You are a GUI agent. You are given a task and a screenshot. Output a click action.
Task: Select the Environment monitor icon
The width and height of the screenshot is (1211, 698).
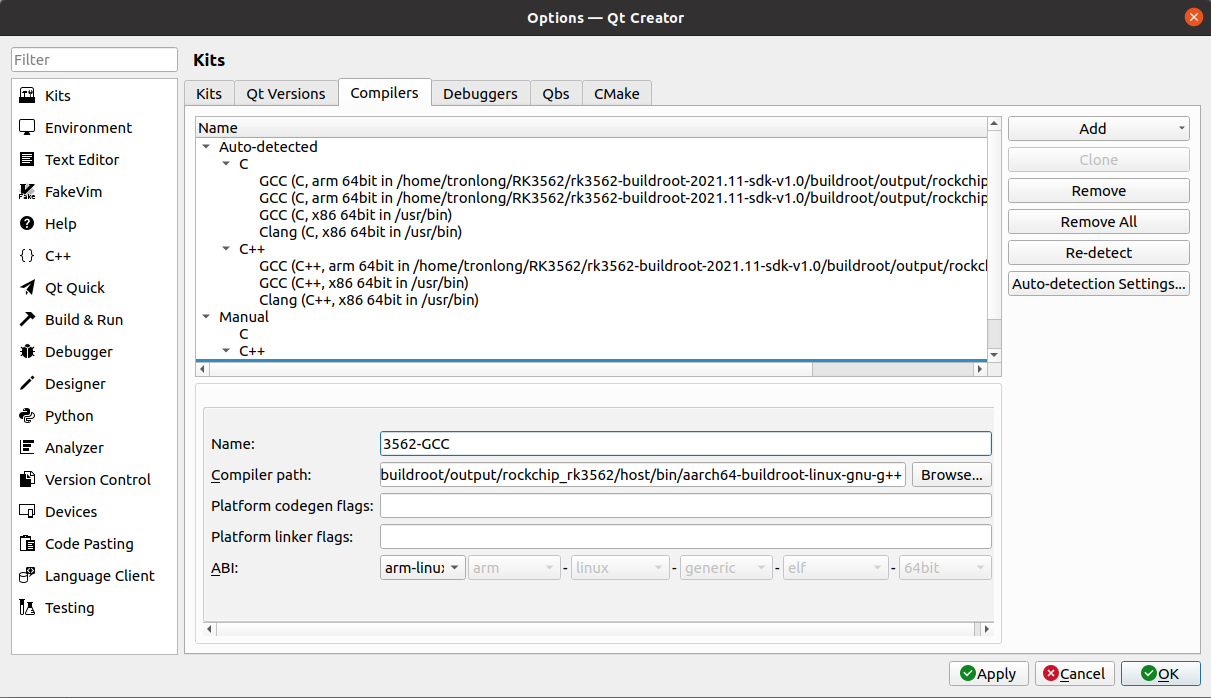pyautogui.click(x=27, y=128)
